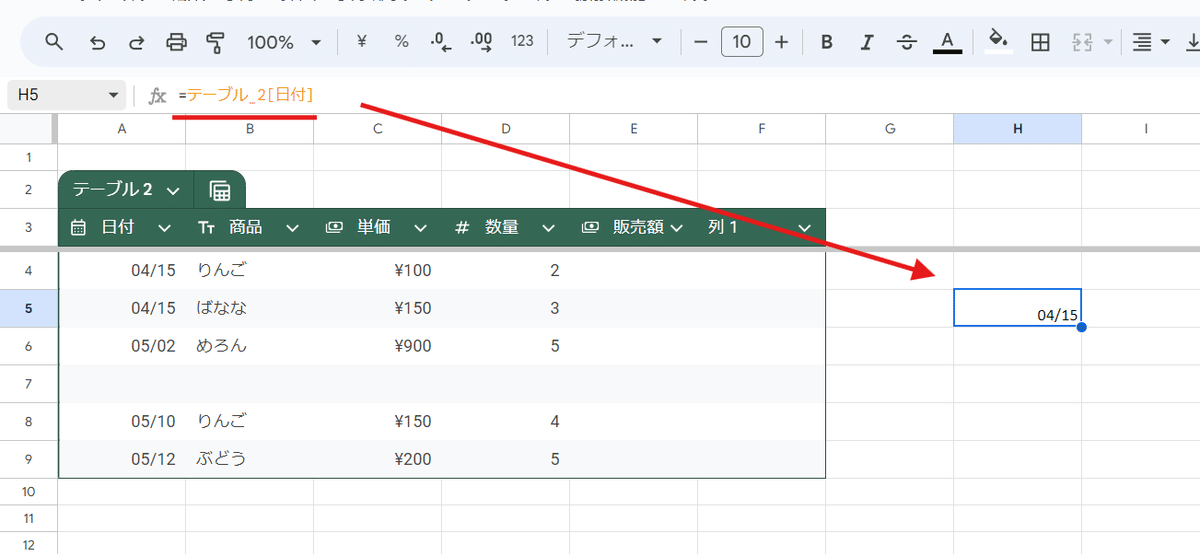Image resolution: width=1200 pixels, height=554 pixels.
Task: Apply yen currency format
Action: point(362,42)
